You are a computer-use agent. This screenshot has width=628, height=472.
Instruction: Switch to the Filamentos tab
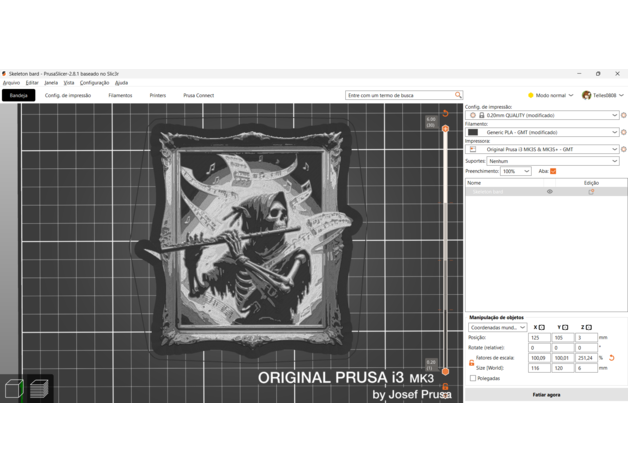click(120, 95)
